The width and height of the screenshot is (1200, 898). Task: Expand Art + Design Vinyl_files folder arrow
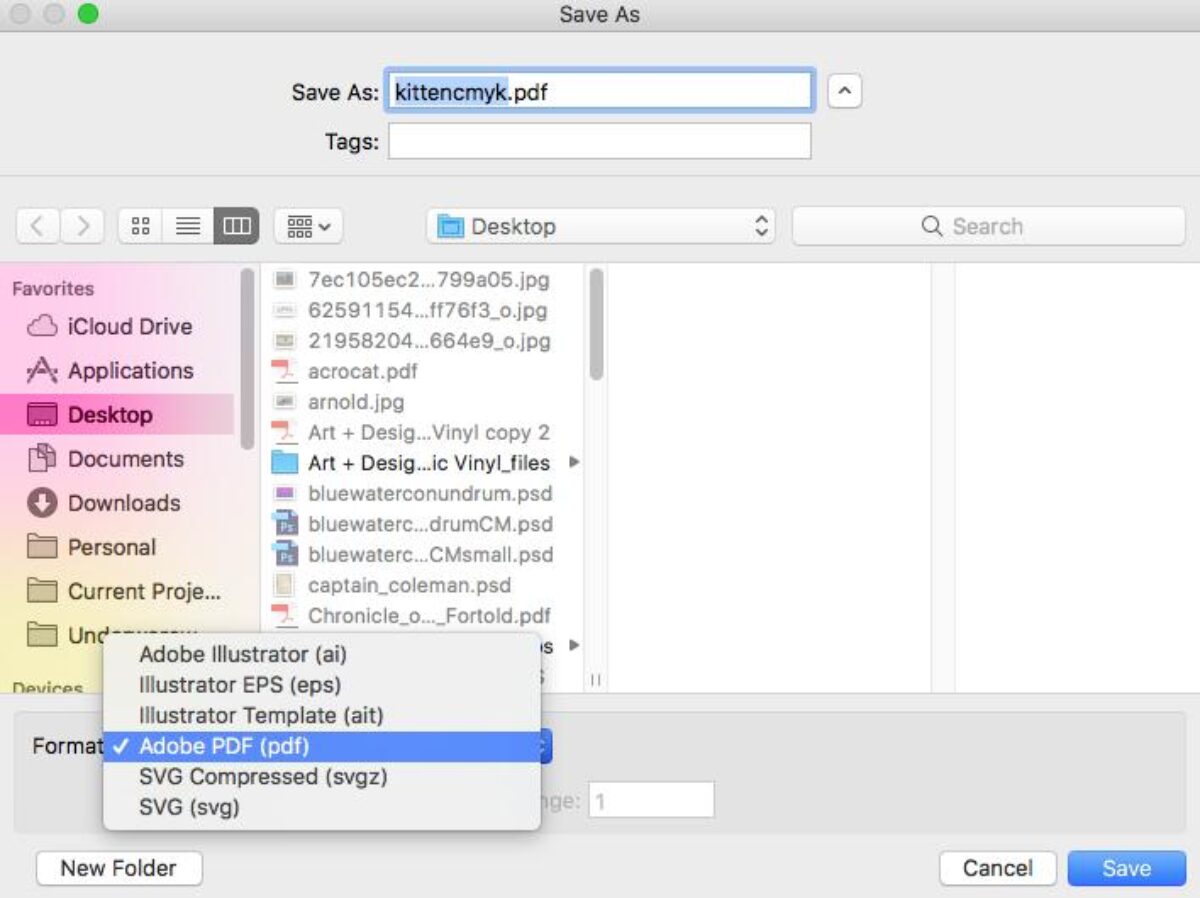pos(574,463)
